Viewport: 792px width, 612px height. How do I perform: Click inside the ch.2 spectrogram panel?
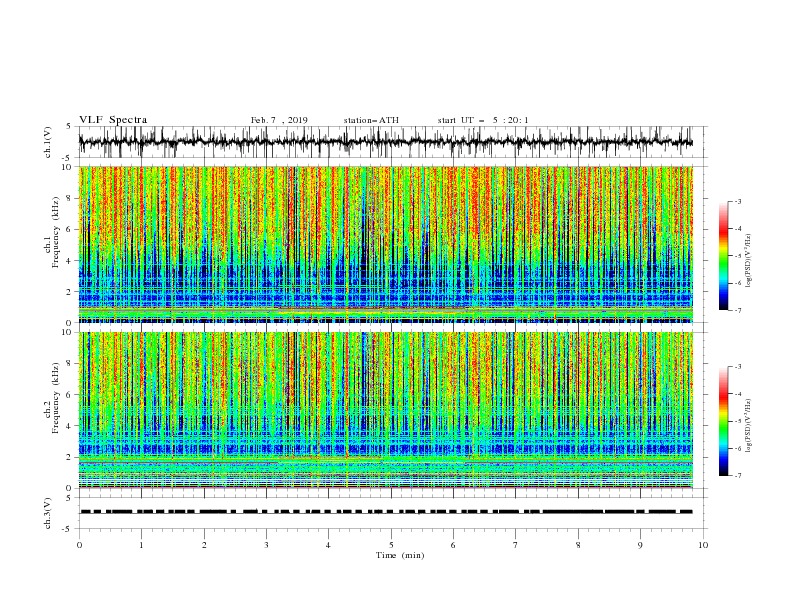coord(386,410)
